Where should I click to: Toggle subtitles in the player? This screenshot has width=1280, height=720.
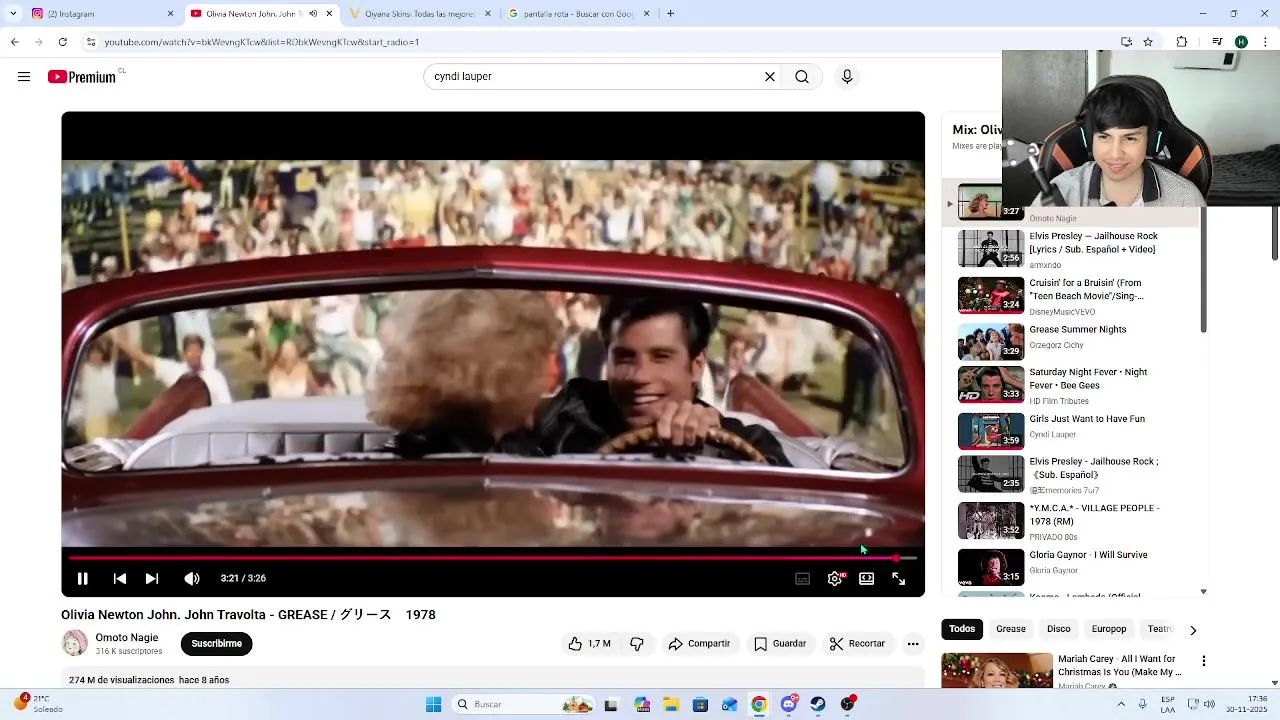802,578
